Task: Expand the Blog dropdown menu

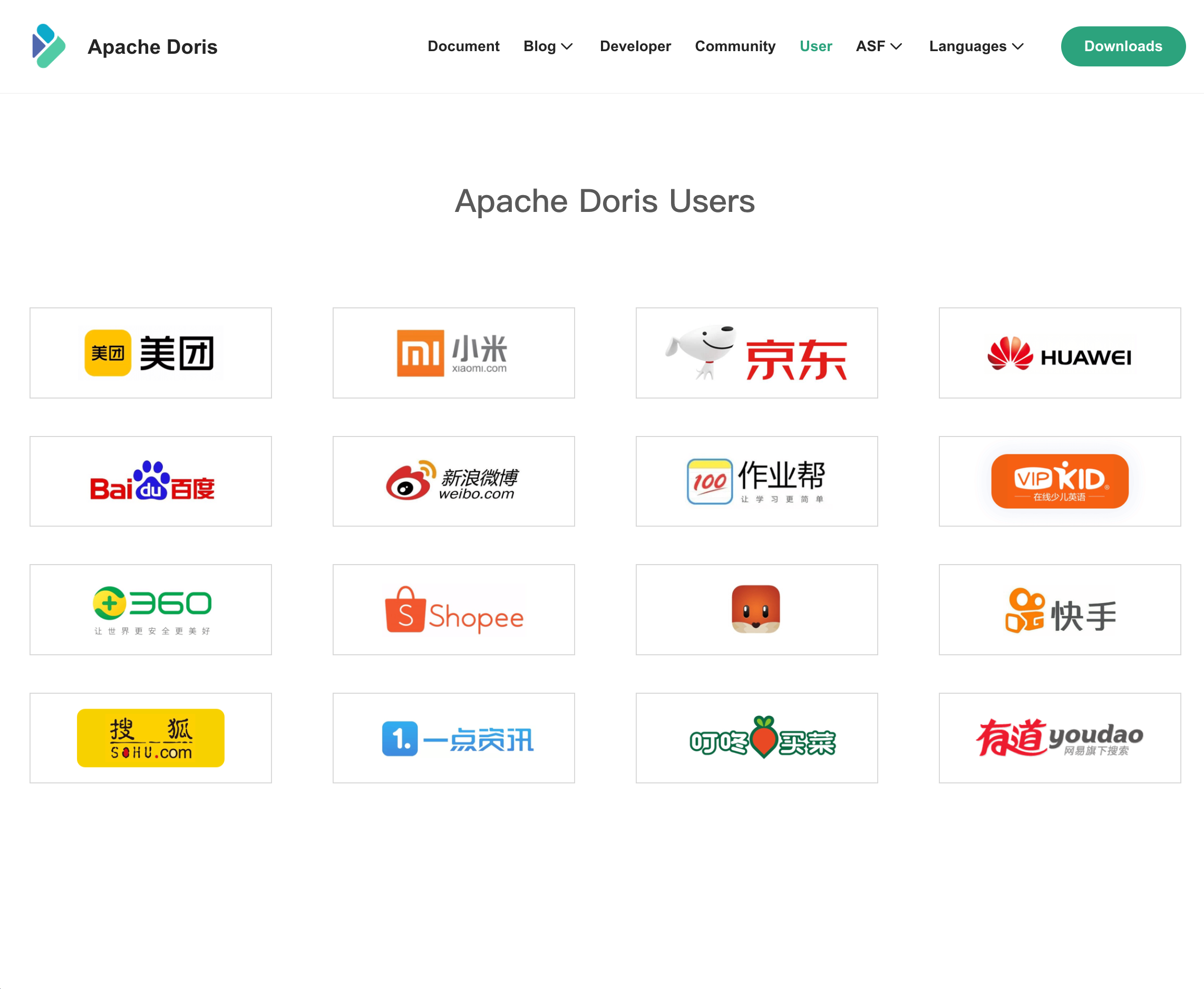Action: pyautogui.click(x=548, y=46)
